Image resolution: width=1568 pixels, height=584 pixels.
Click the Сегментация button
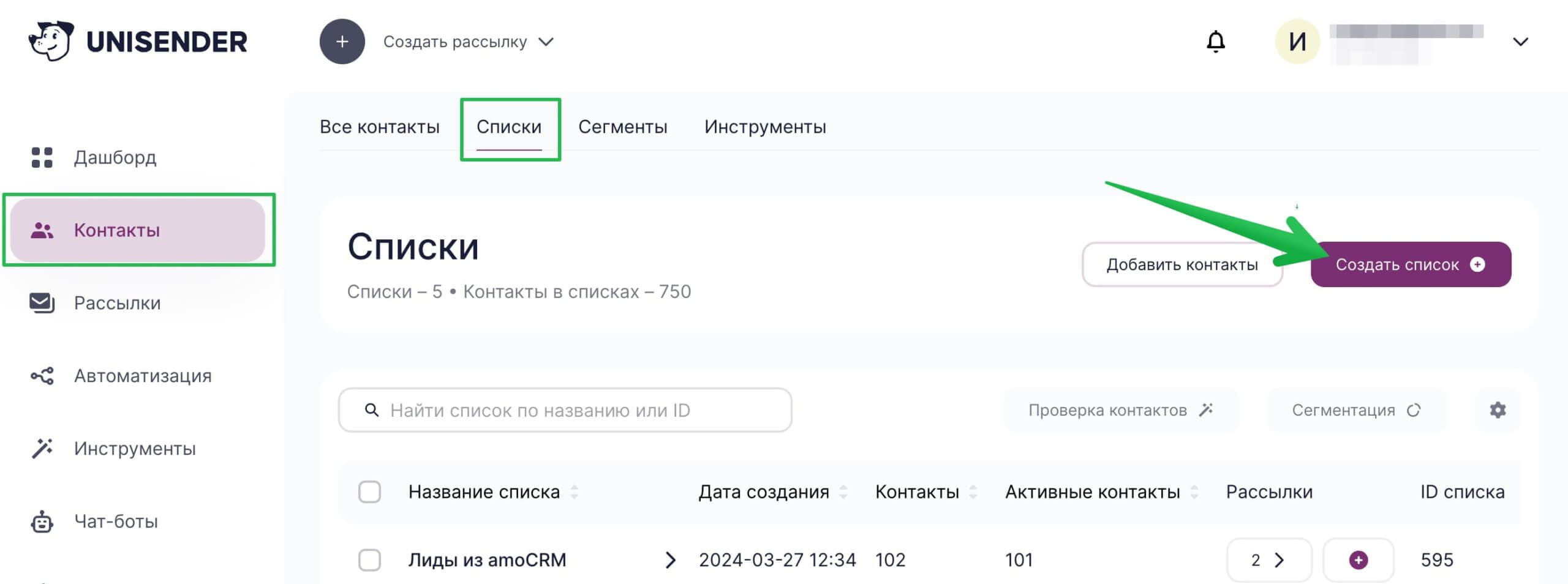pyautogui.click(x=1357, y=410)
